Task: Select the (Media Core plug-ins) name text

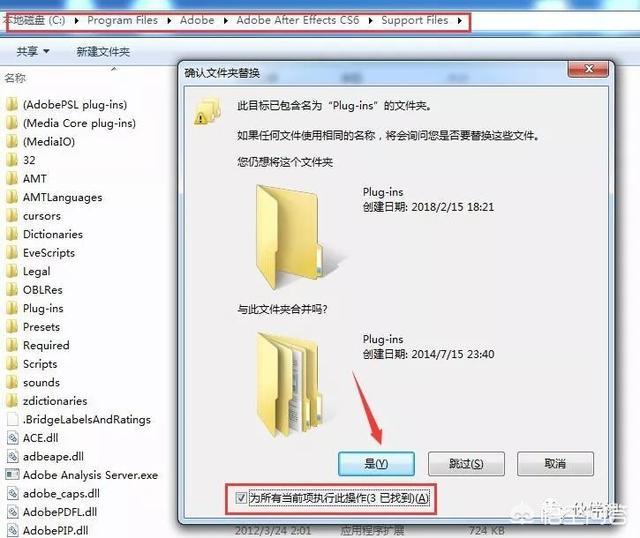Action: (79, 123)
